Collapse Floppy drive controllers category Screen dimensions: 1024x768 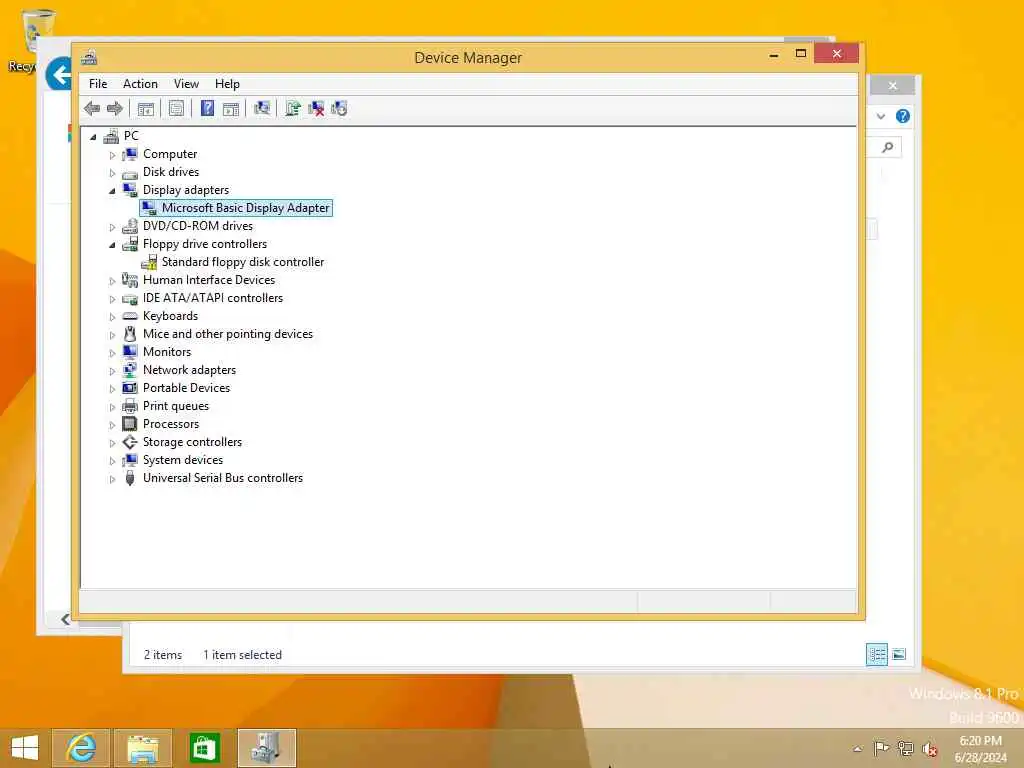click(x=112, y=245)
